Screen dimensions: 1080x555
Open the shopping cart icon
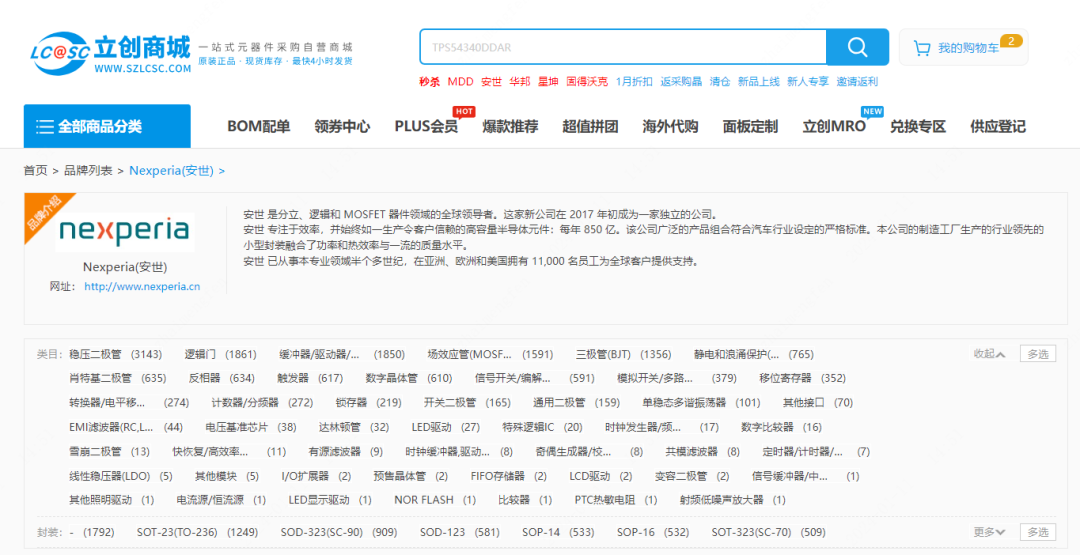tap(921, 48)
